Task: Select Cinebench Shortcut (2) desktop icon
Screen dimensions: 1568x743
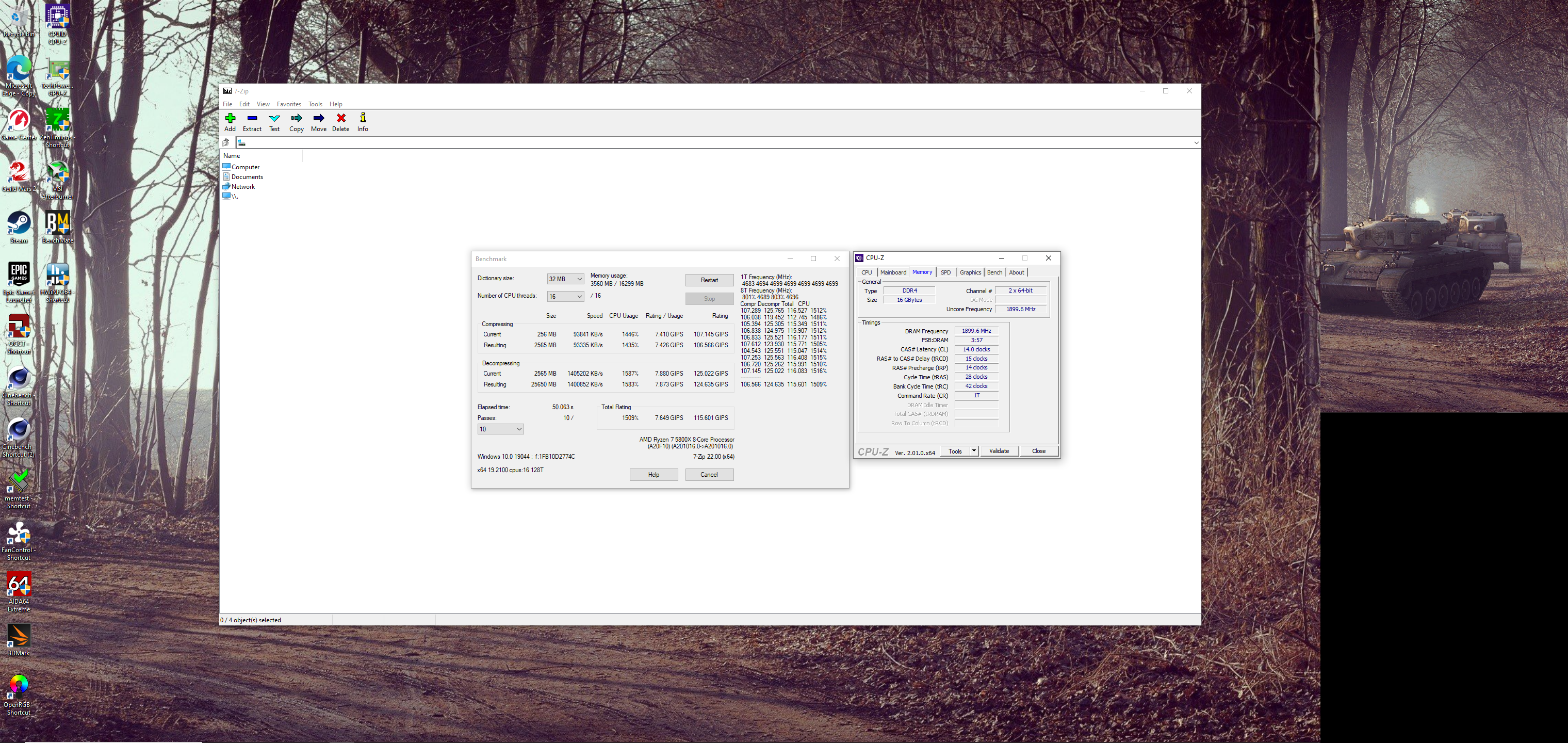Action: point(19,437)
